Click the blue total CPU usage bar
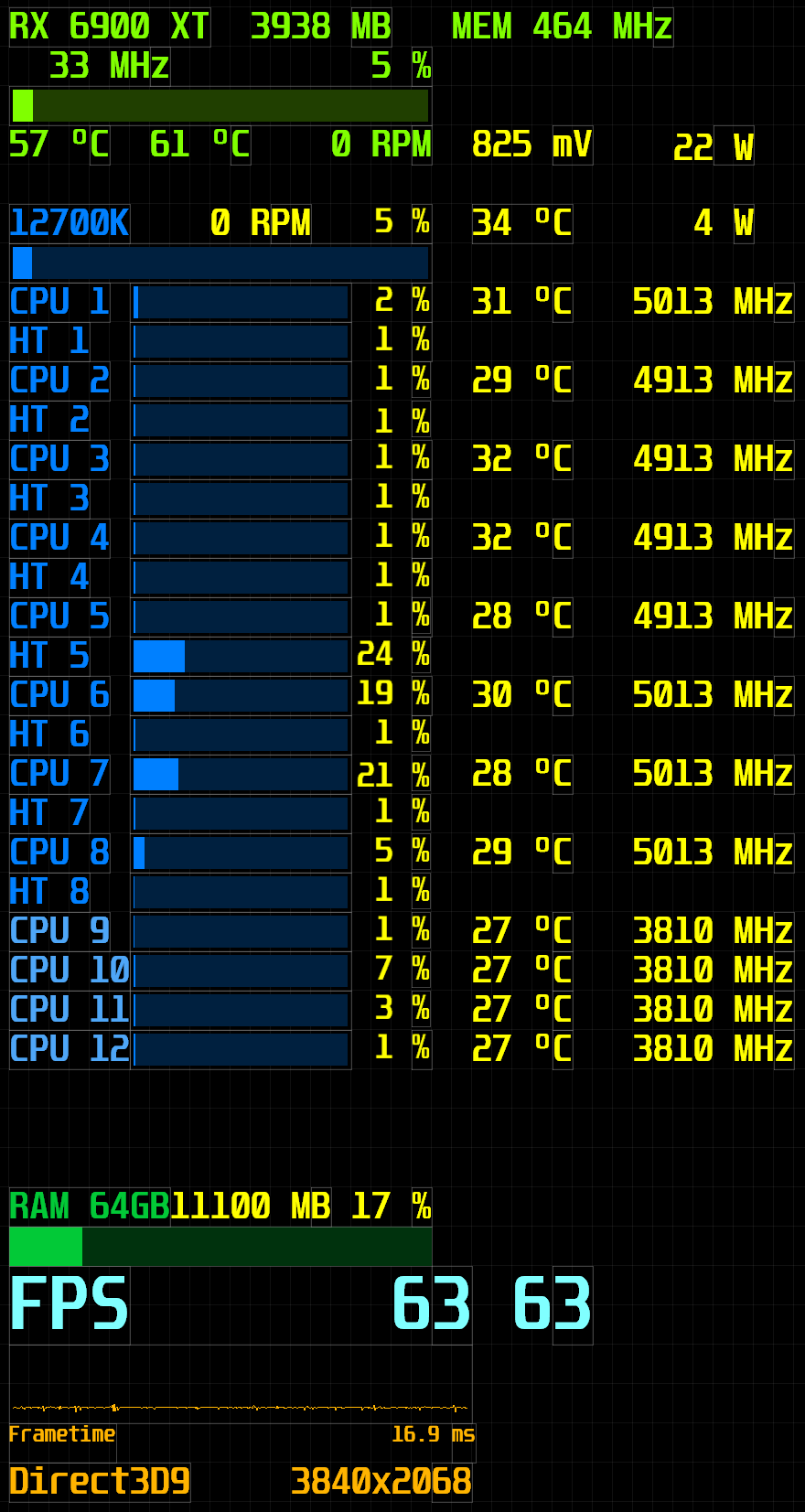The image size is (805, 1512). (220, 263)
